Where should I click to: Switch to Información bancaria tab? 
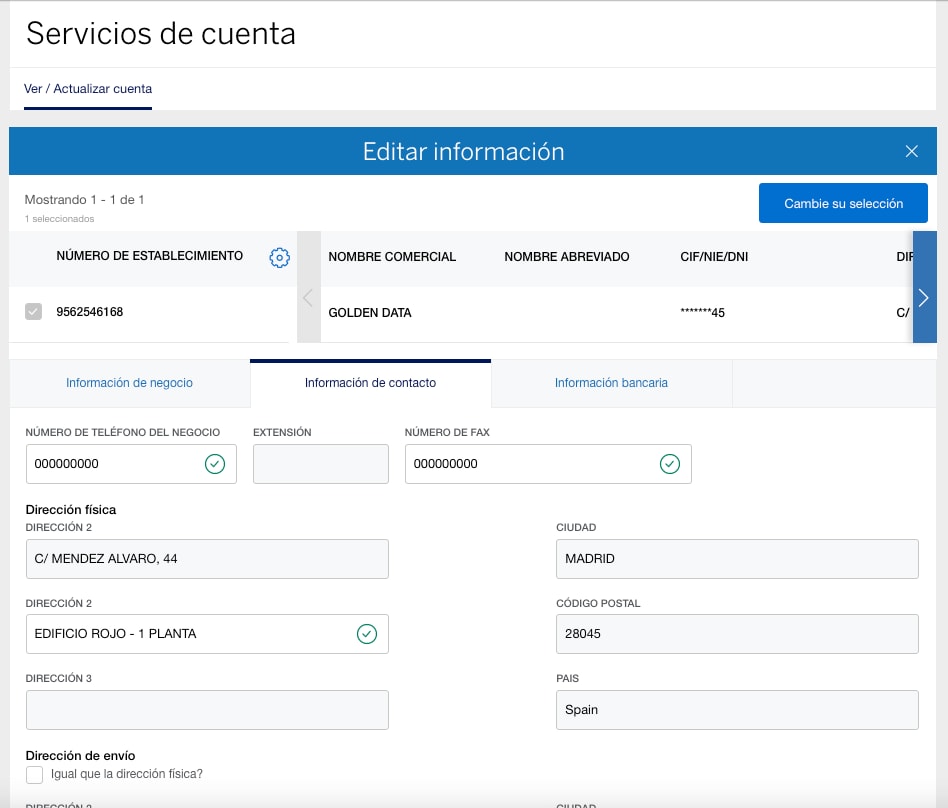(x=611, y=382)
